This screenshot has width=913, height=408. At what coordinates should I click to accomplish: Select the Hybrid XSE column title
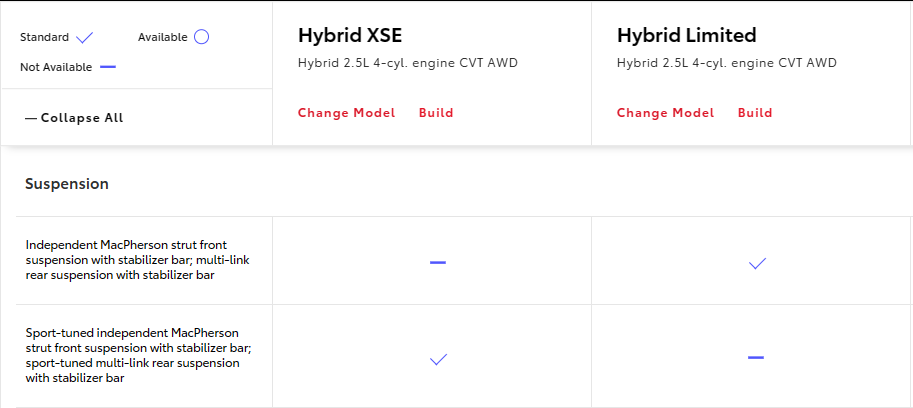point(350,36)
